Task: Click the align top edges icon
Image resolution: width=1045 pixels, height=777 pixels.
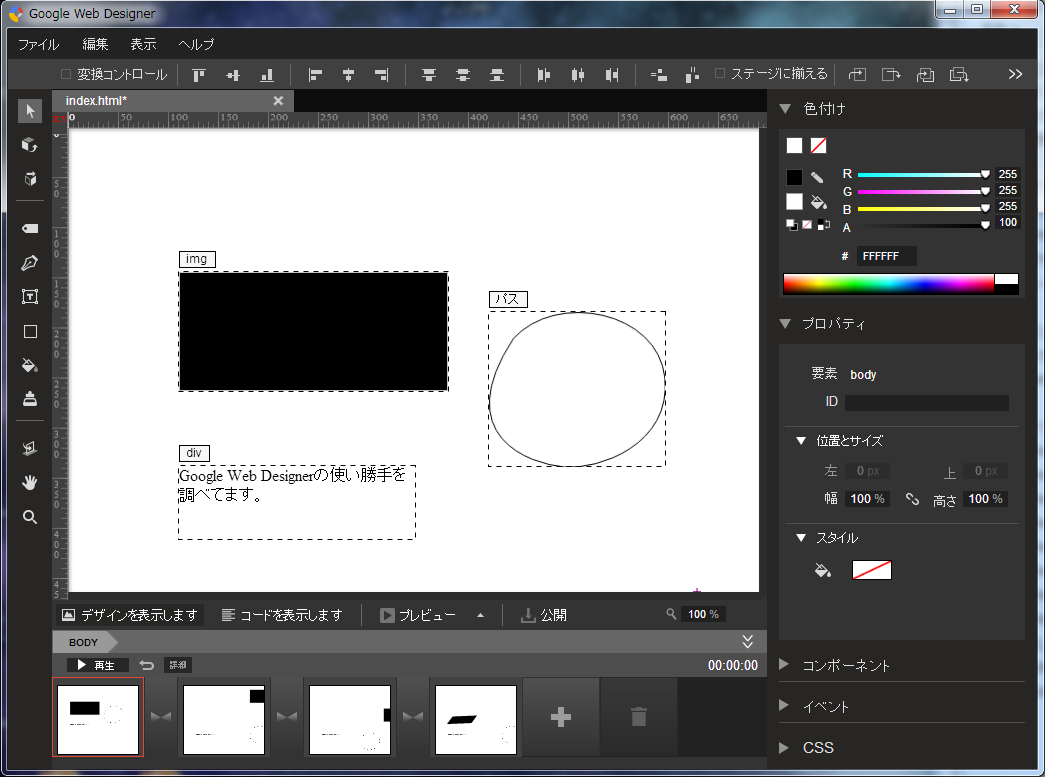Action: coord(199,75)
